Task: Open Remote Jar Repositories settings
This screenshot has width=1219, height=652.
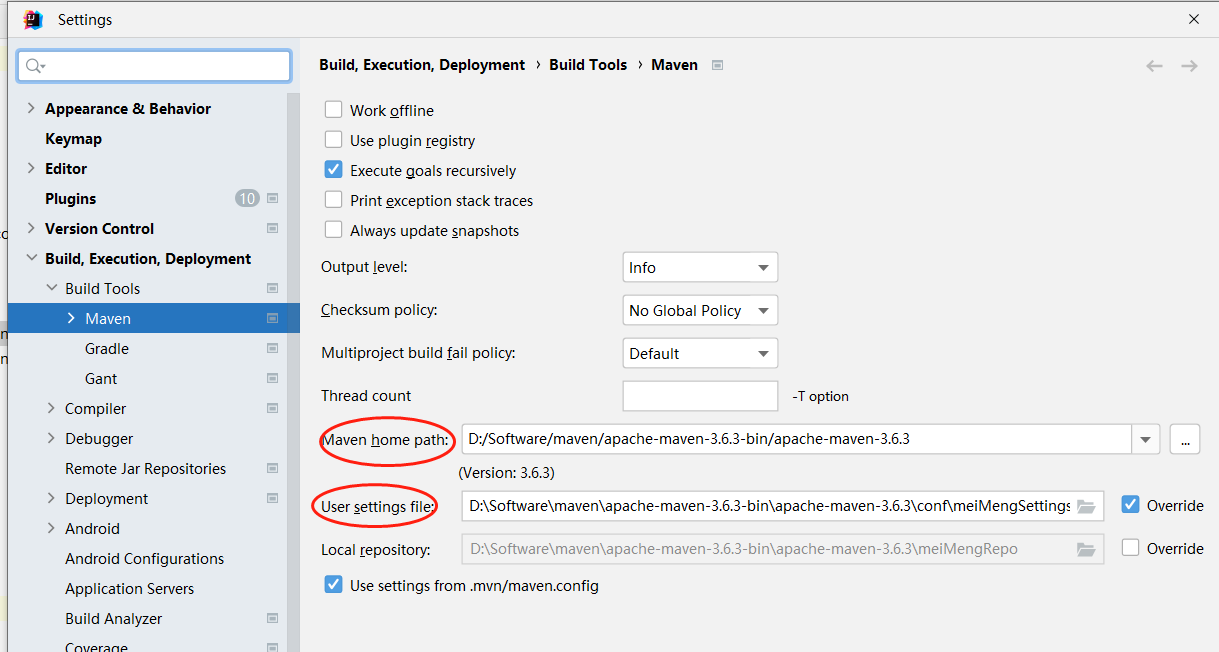Action: point(146,468)
